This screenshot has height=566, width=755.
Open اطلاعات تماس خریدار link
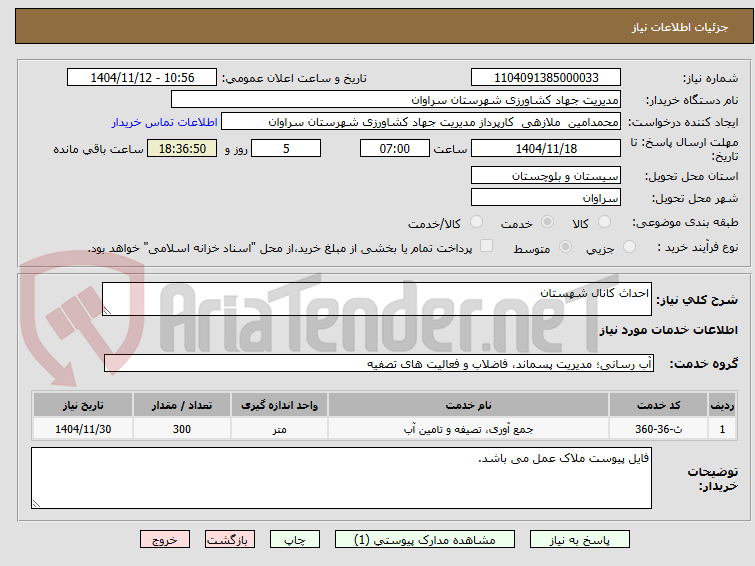pos(165,122)
